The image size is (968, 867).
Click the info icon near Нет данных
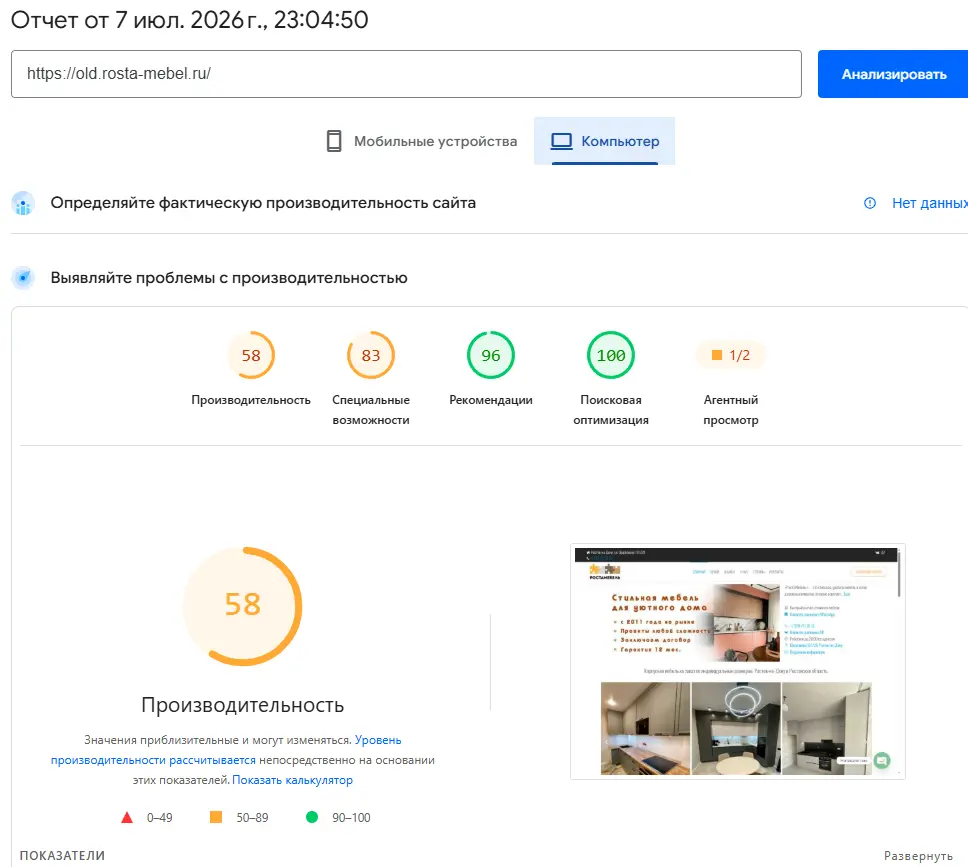[x=870, y=203]
